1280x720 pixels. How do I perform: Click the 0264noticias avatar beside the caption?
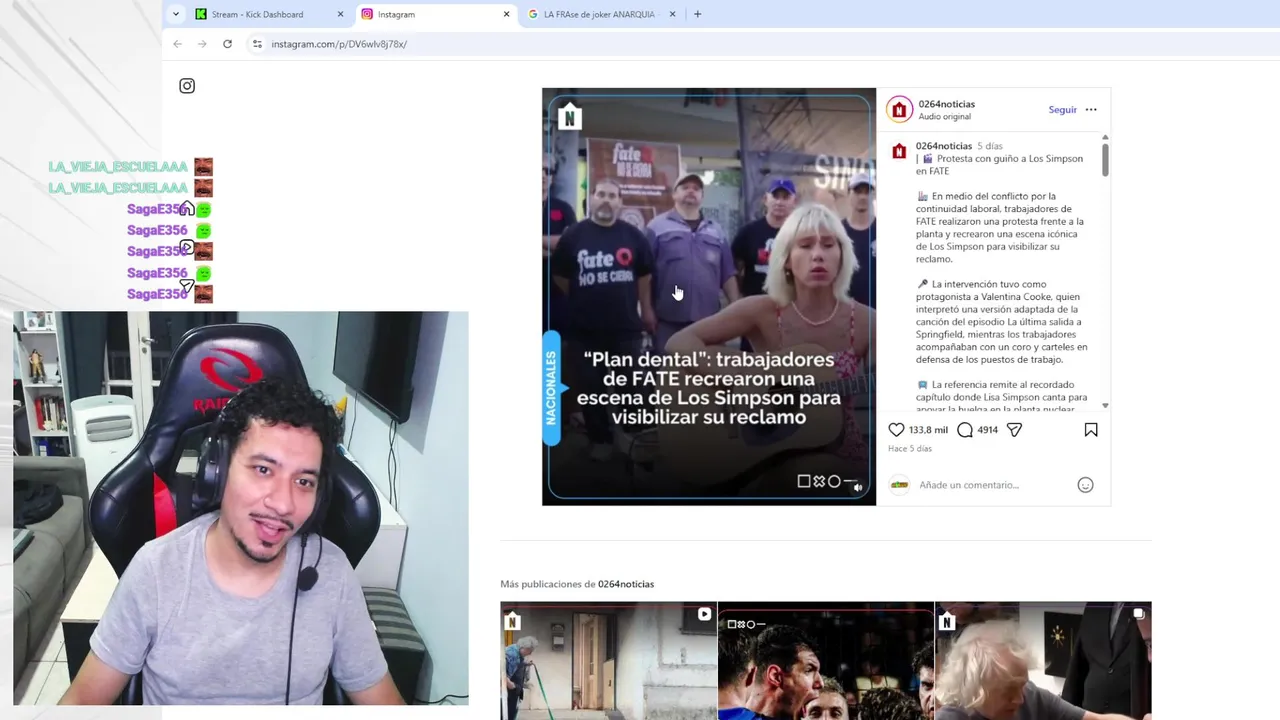click(899, 152)
